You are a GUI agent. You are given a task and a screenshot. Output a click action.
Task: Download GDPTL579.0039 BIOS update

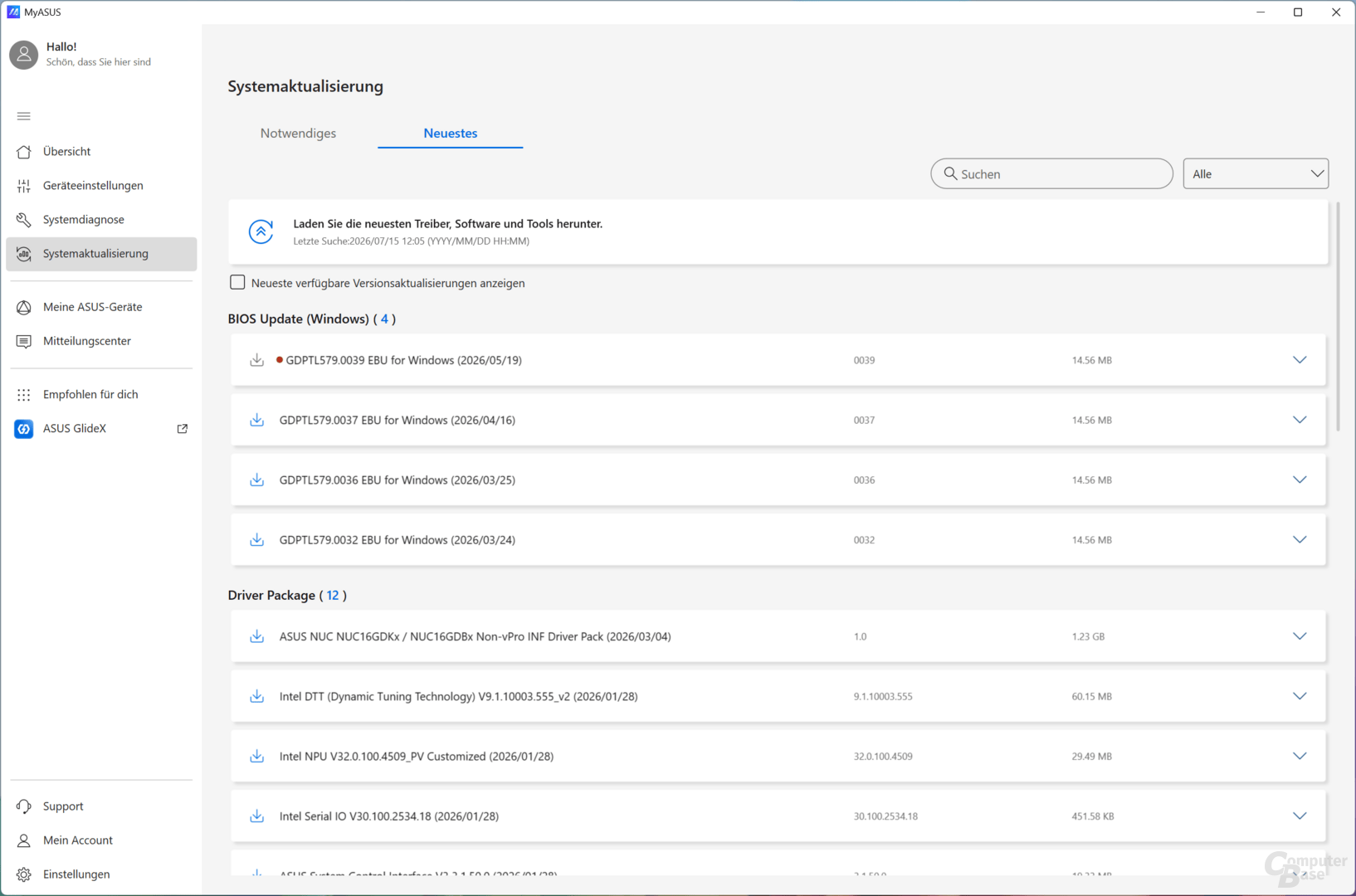pos(256,360)
